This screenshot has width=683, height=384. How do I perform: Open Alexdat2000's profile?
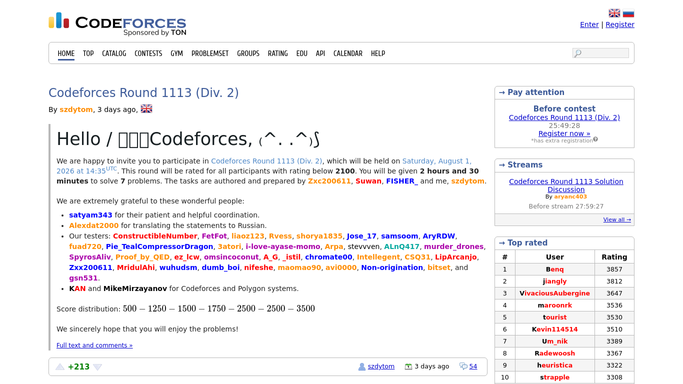coord(94,226)
